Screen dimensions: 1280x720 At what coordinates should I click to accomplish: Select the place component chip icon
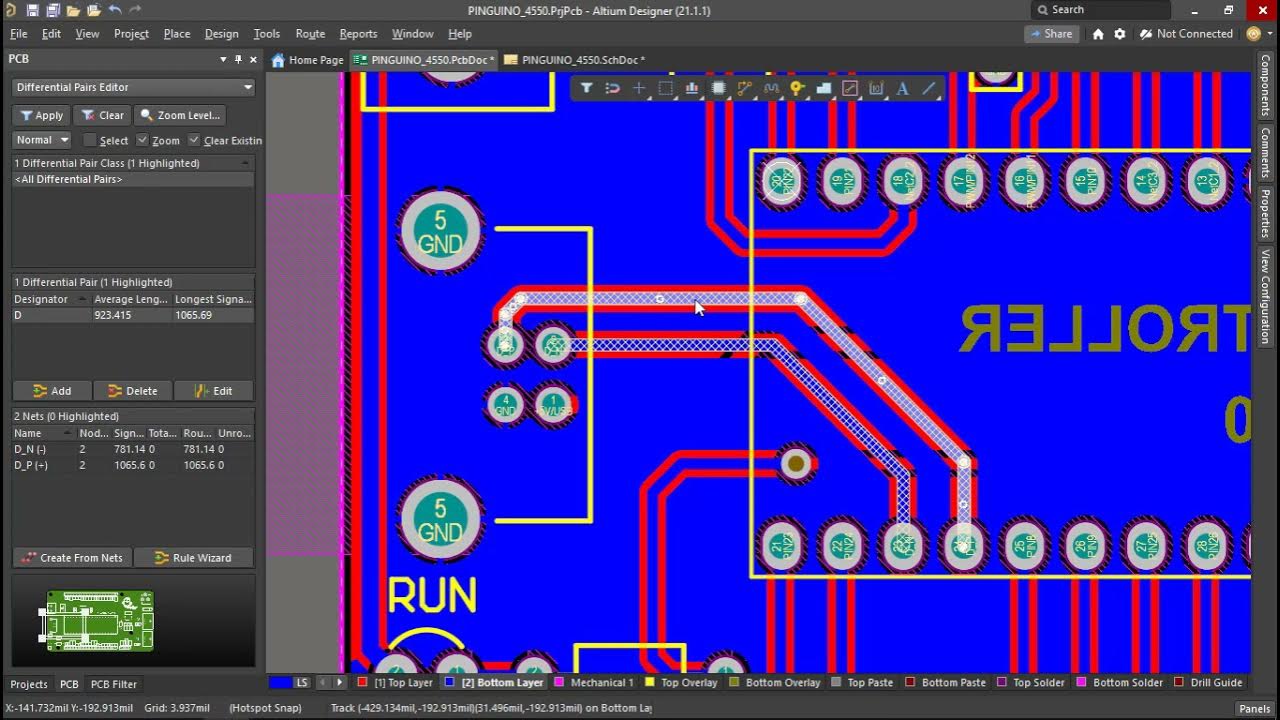point(718,88)
